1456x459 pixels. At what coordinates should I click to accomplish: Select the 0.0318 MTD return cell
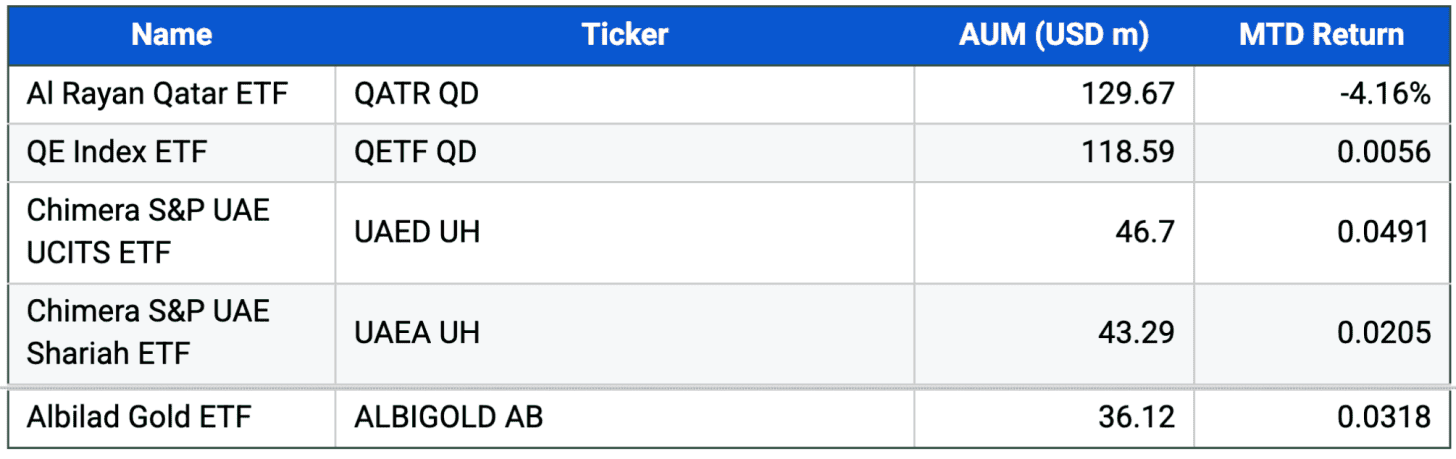(x=1383, y=416)
